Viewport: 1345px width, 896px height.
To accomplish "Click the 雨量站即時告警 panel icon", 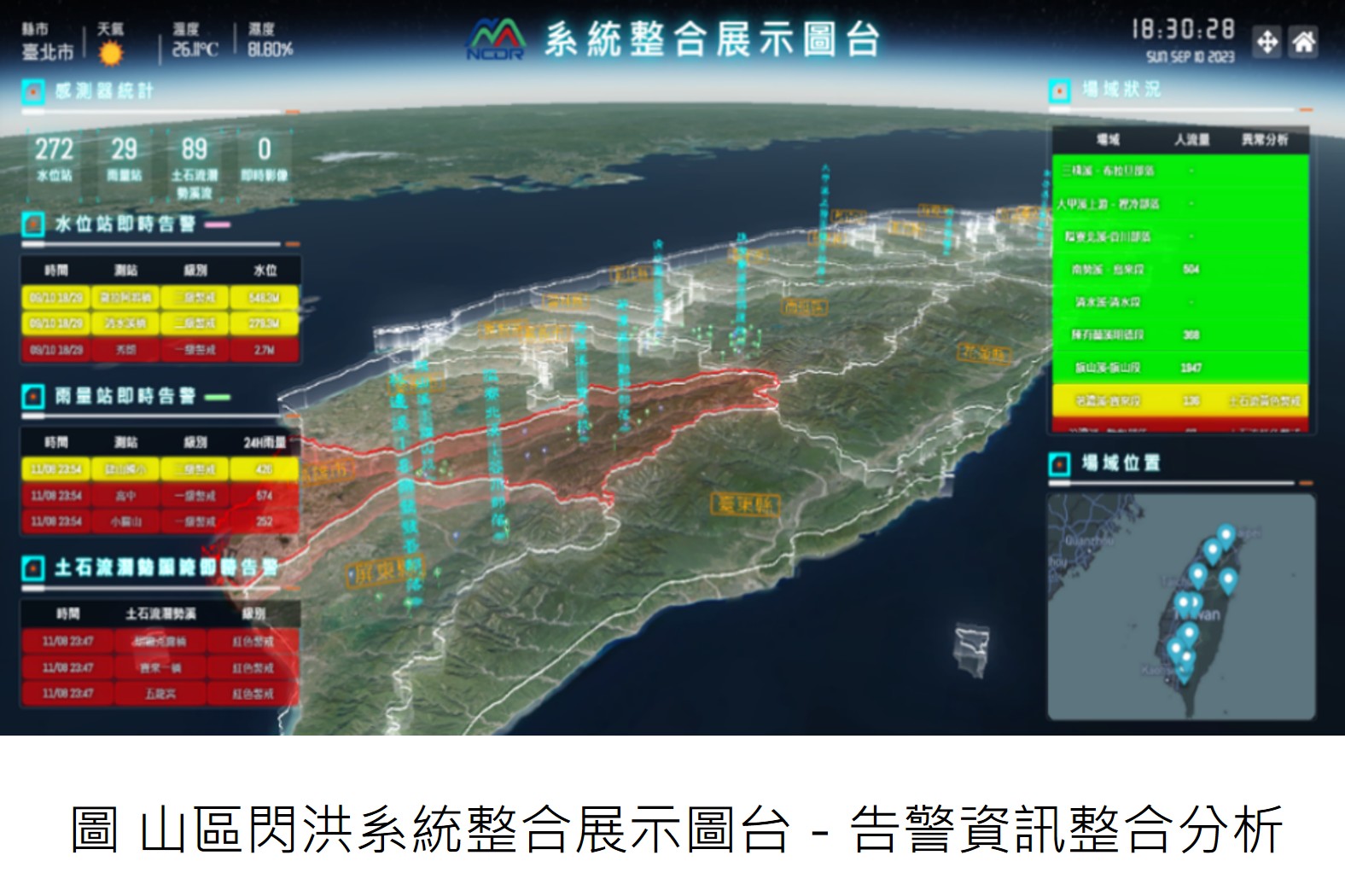I will coord(32,396).
